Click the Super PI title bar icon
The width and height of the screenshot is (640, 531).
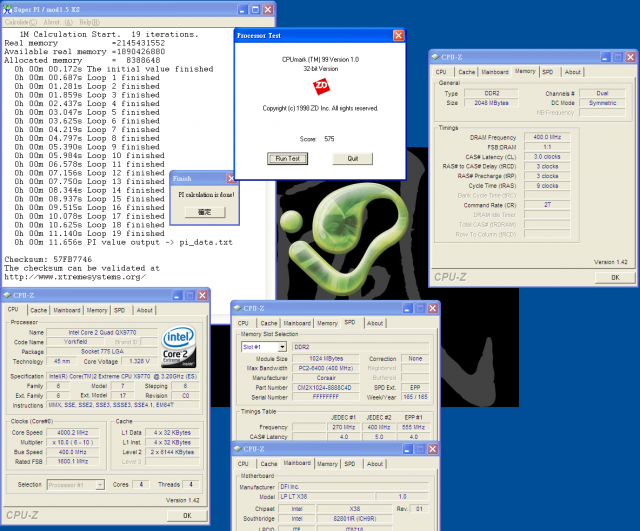[x=7, y=9]
